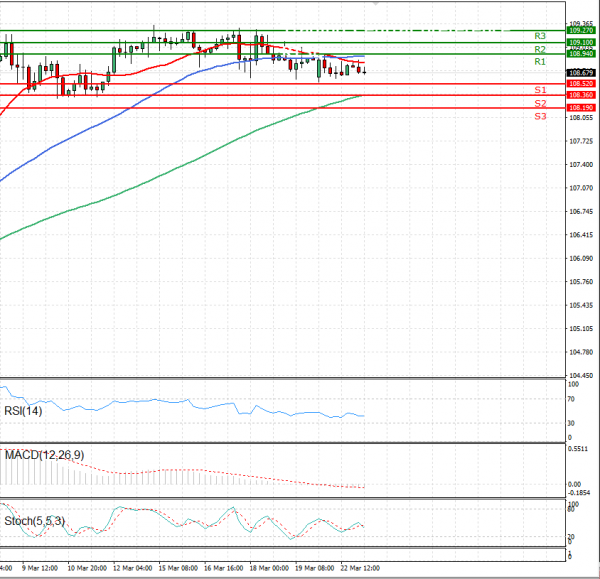Click the red 108.520 price tag

click(x=580, y=84)
